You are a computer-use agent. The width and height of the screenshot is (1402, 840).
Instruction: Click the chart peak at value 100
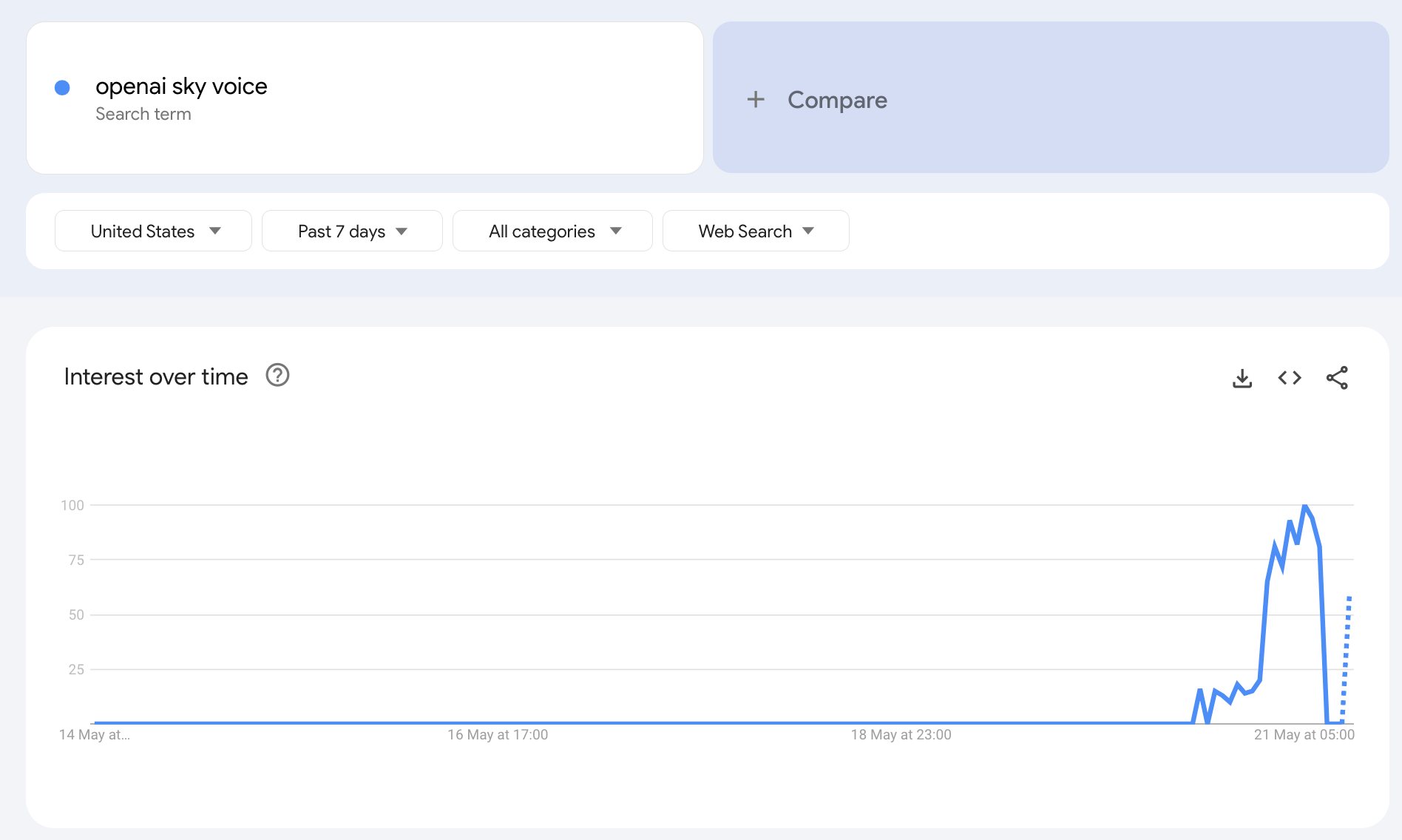[x=1304, y=507]
